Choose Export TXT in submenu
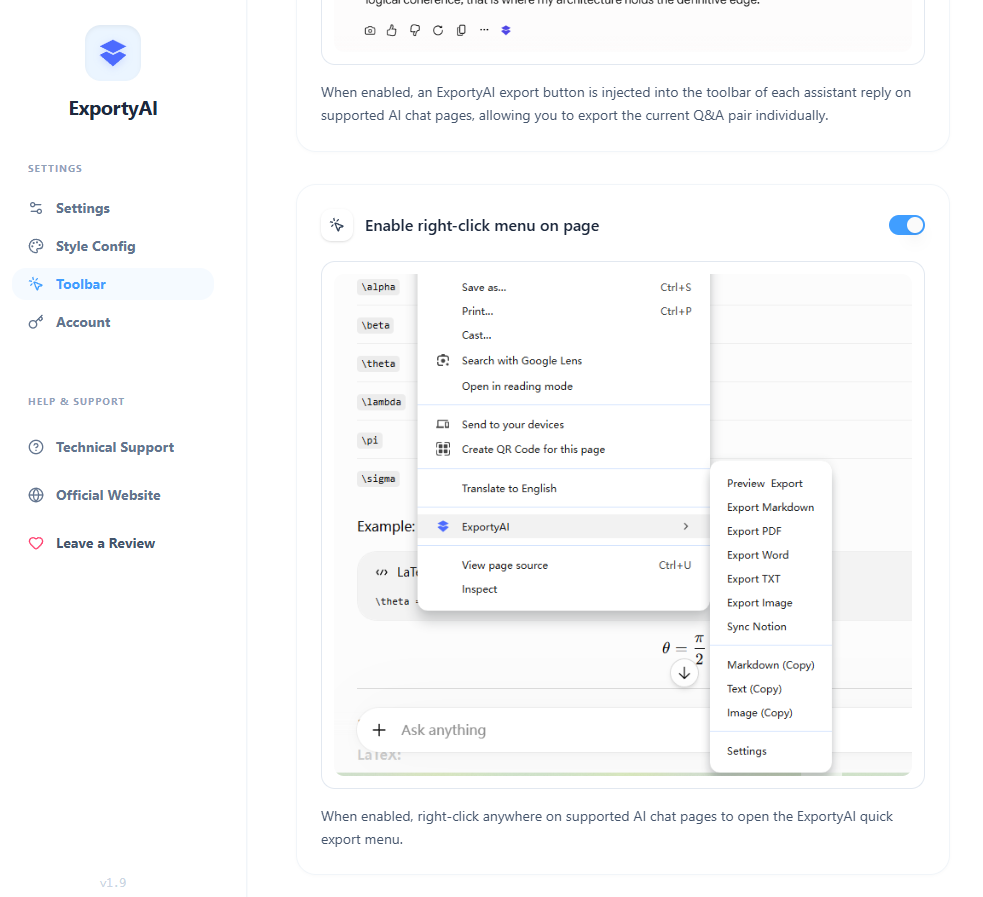Viewport: 983px width, 897px height. pos(770,579)
